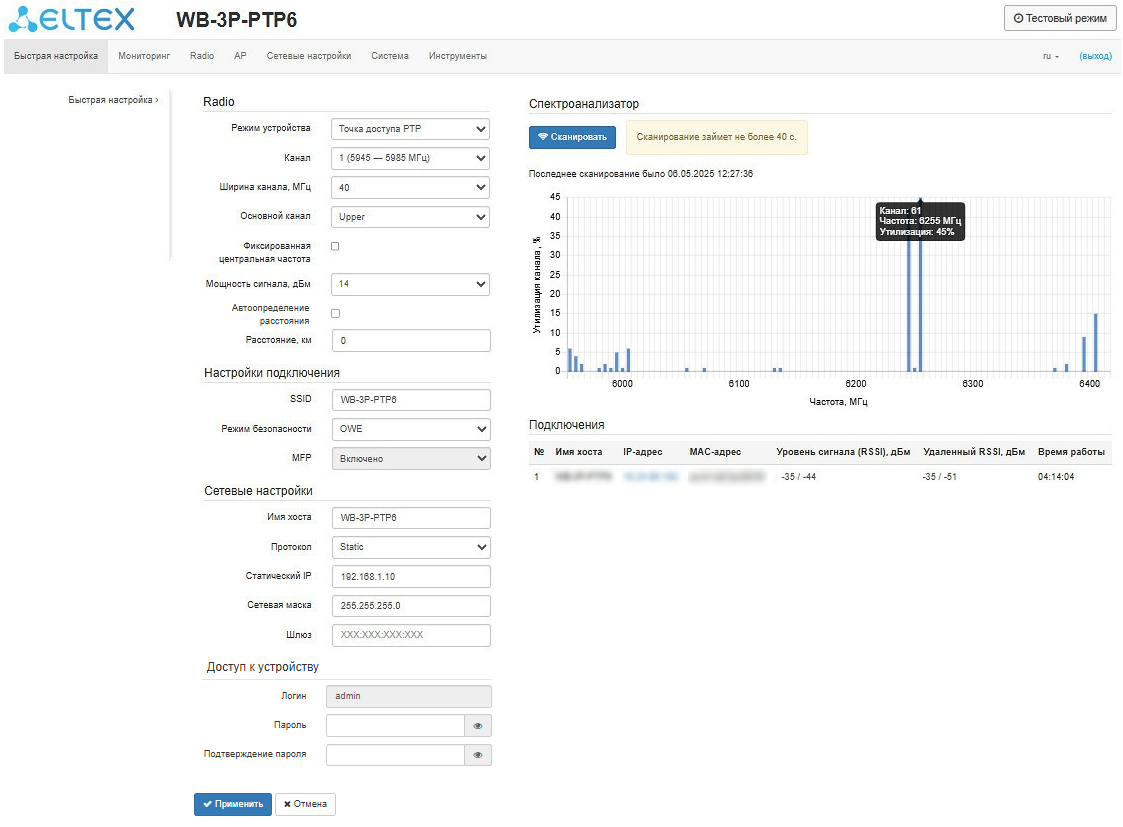Click the (выход) logout link
Viewport: 1123px width, 827px height.
(1095, 56)
